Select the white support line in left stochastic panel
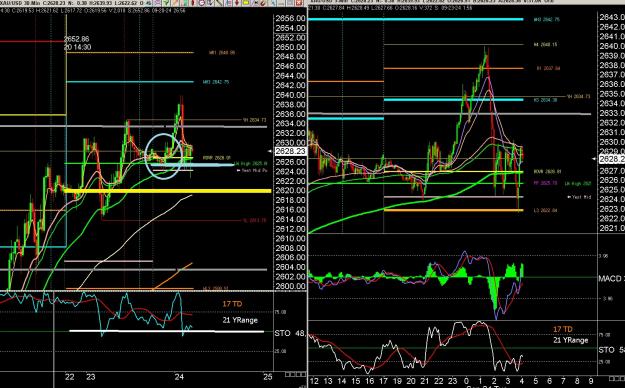Viewport: 625px width, 388px height. point(166,331)
